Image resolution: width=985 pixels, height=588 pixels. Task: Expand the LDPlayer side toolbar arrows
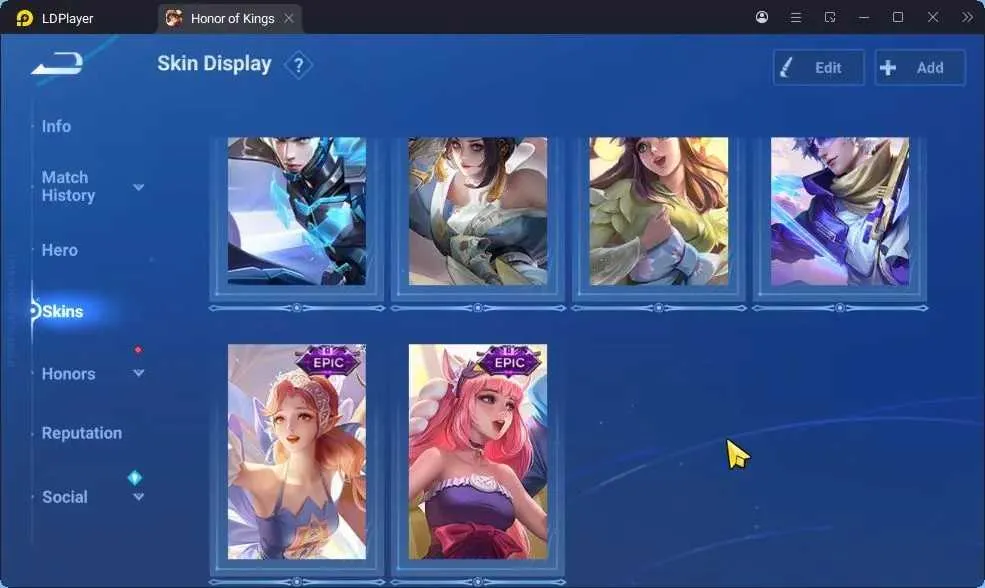pos(967,18)
